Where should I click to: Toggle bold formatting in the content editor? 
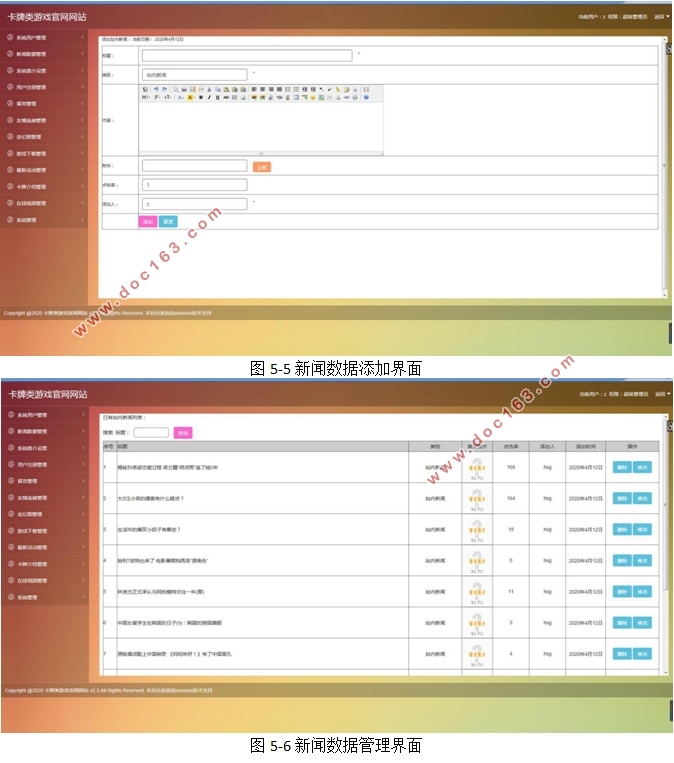tap(200, 98)
